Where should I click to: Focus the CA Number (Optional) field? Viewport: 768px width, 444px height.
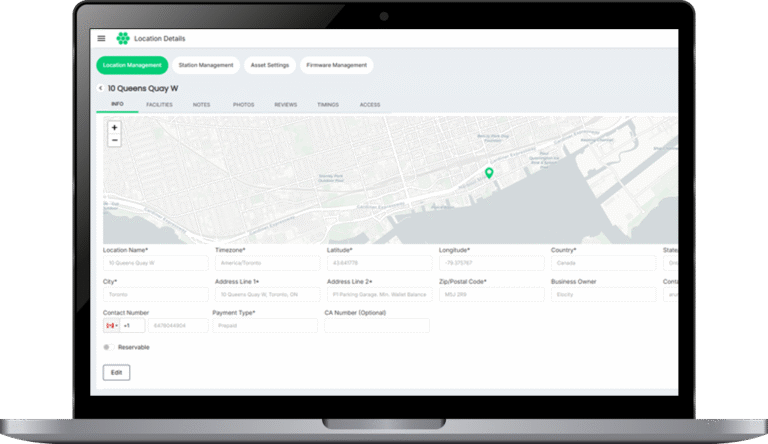pos(376,325)
